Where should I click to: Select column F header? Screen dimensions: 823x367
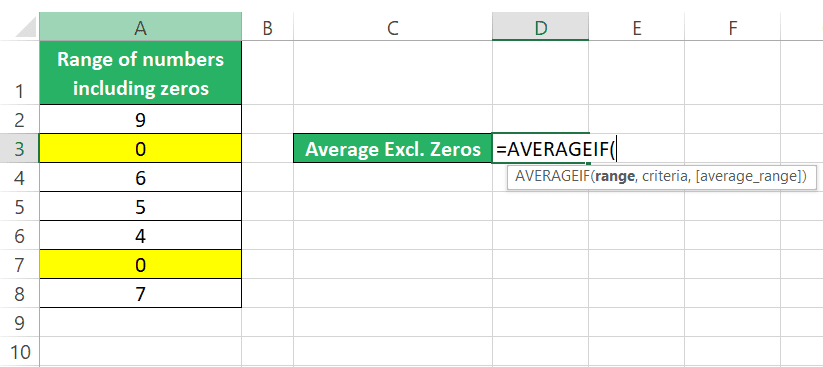pyautogui.click(x=732, y=27)
